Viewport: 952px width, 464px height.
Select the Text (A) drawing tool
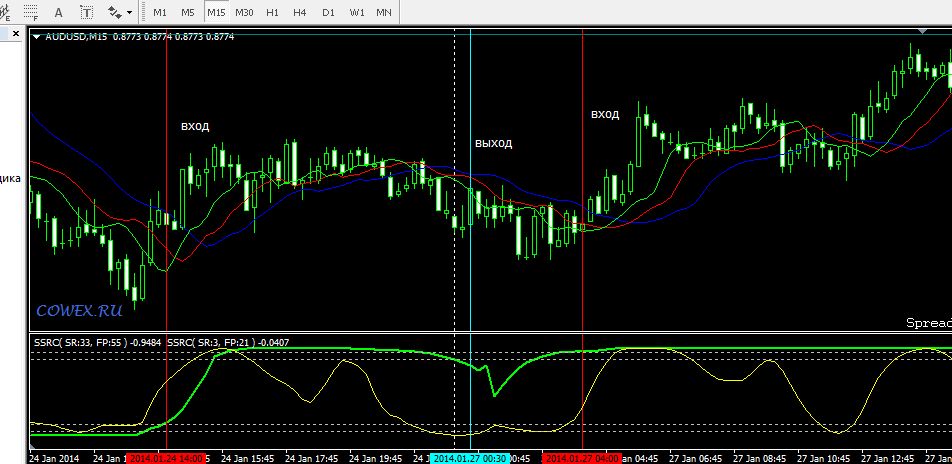58,12
